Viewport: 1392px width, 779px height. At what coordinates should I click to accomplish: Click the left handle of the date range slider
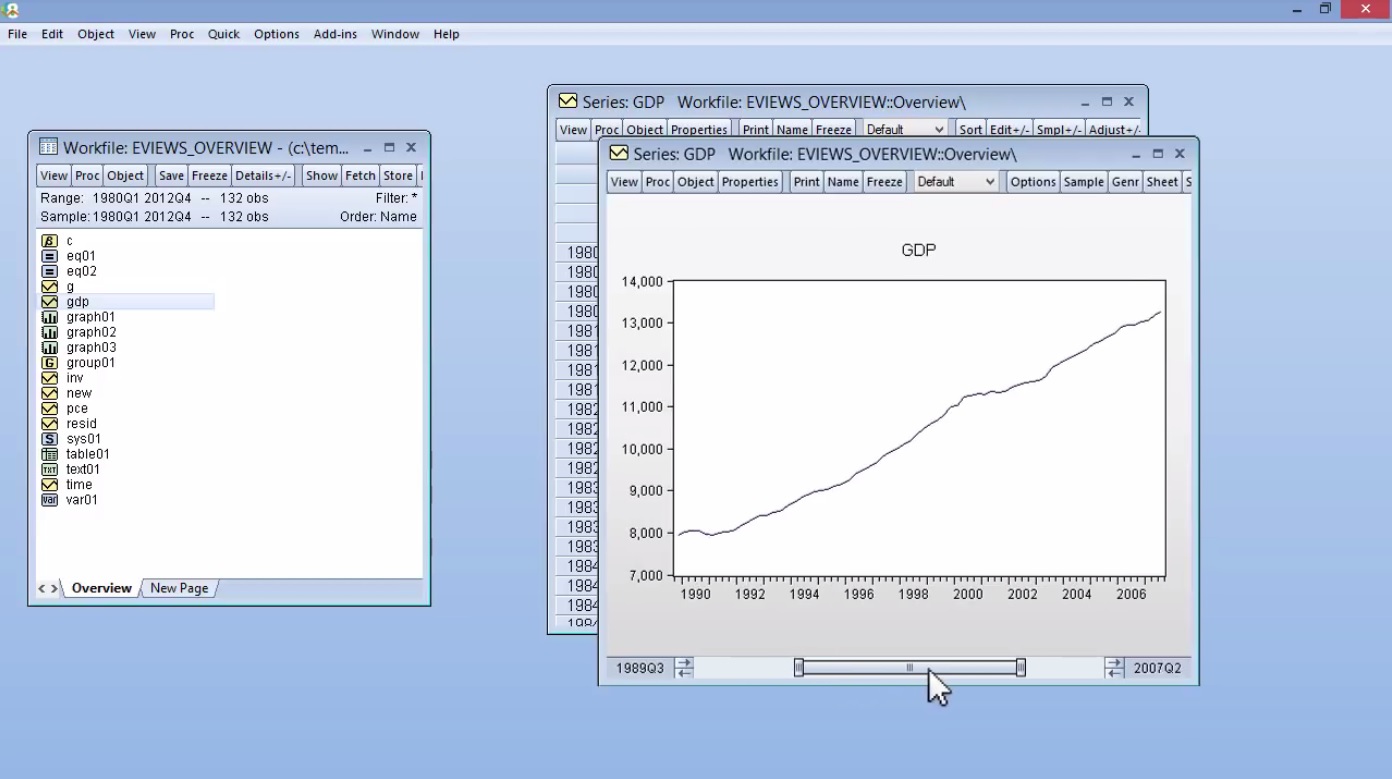click(798, 668)
